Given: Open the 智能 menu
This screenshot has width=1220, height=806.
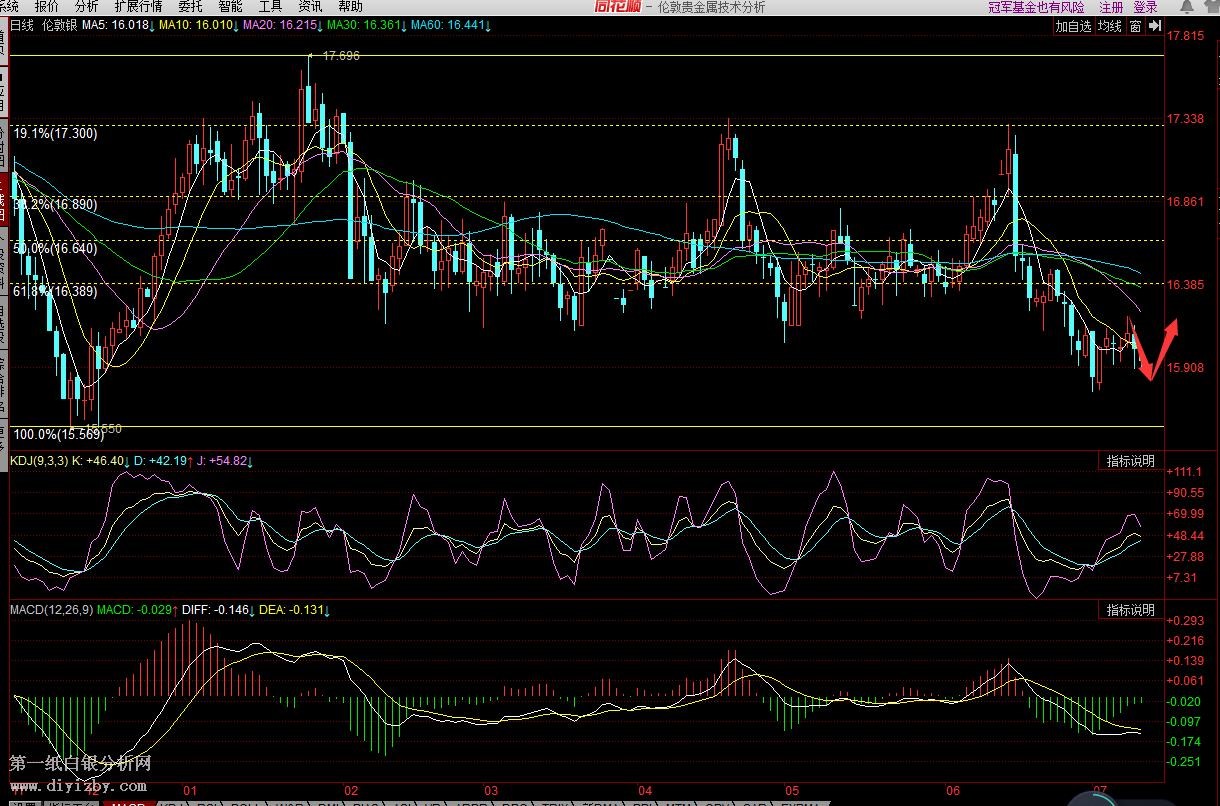Looking at the screenshot, I should point(230,6).
